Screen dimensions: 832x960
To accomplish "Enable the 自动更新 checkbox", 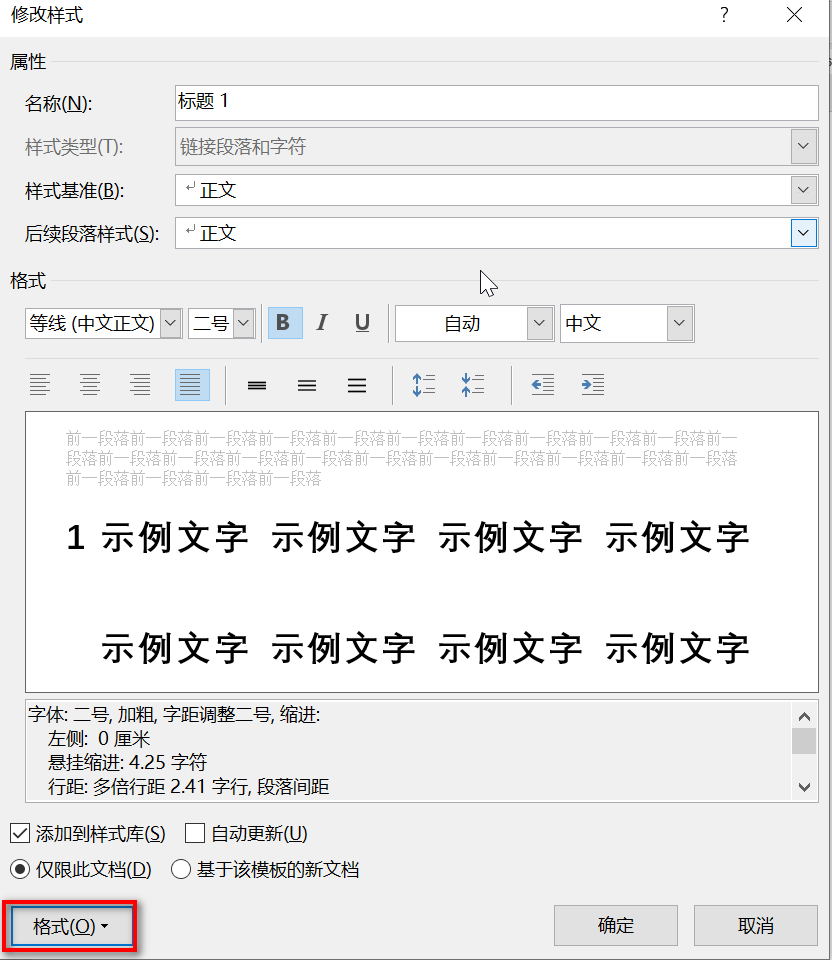I will 195,833.
